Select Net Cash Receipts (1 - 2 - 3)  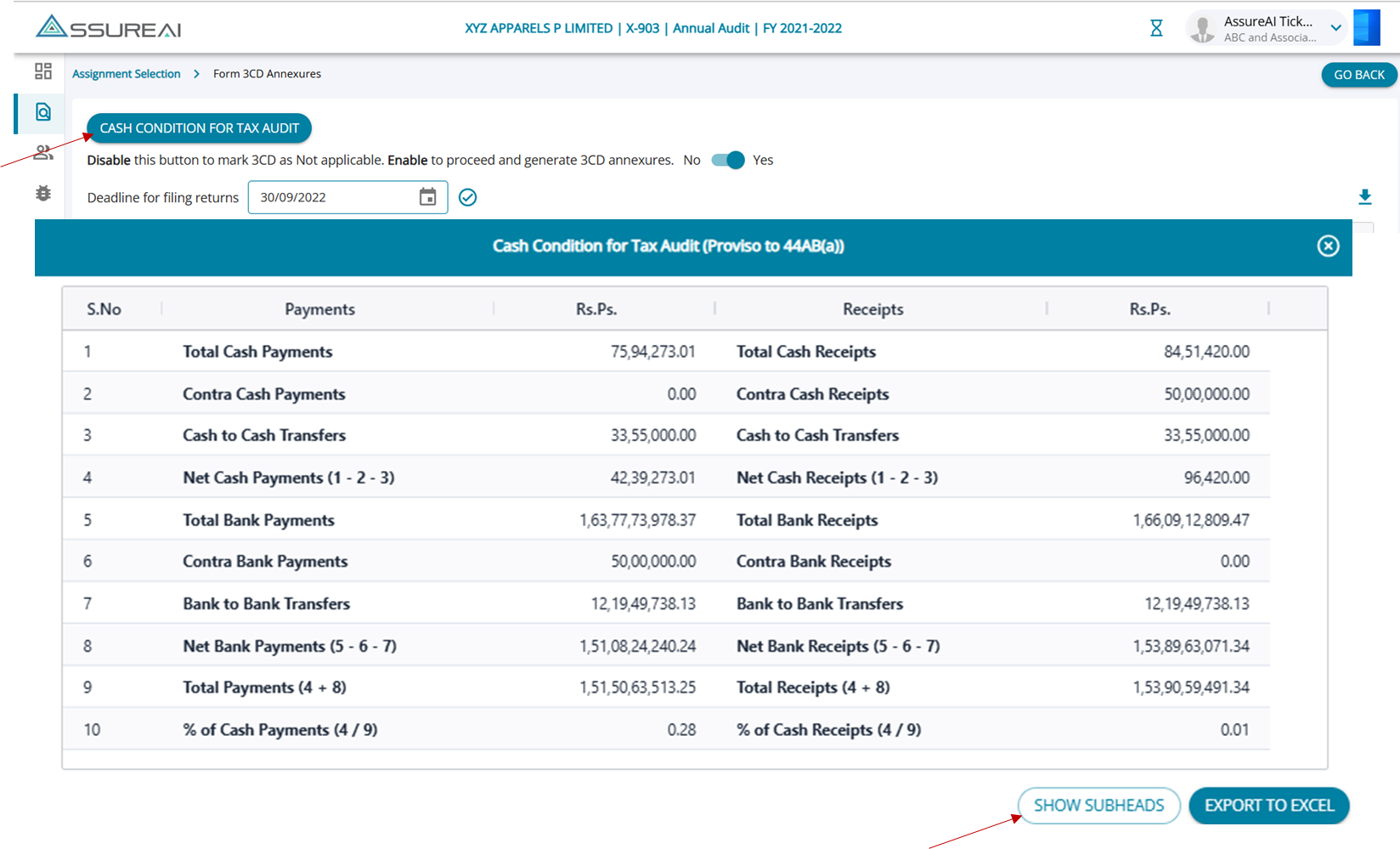(x=837, y=478)
